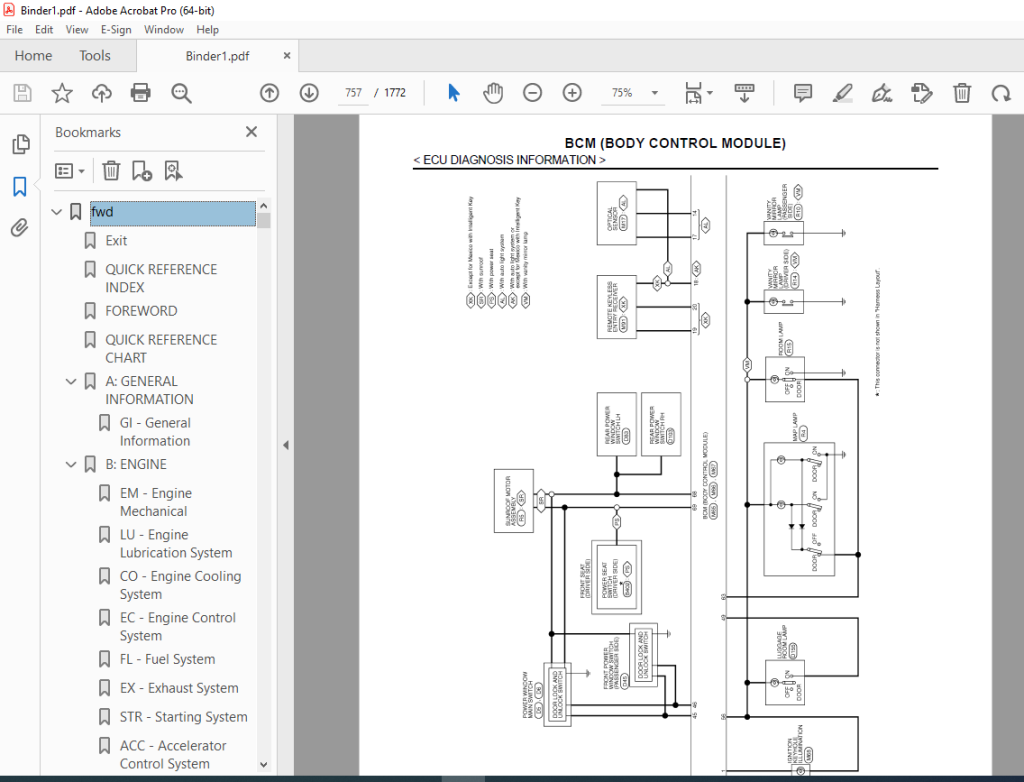Zoom in with plus icon

click(572, 93)
